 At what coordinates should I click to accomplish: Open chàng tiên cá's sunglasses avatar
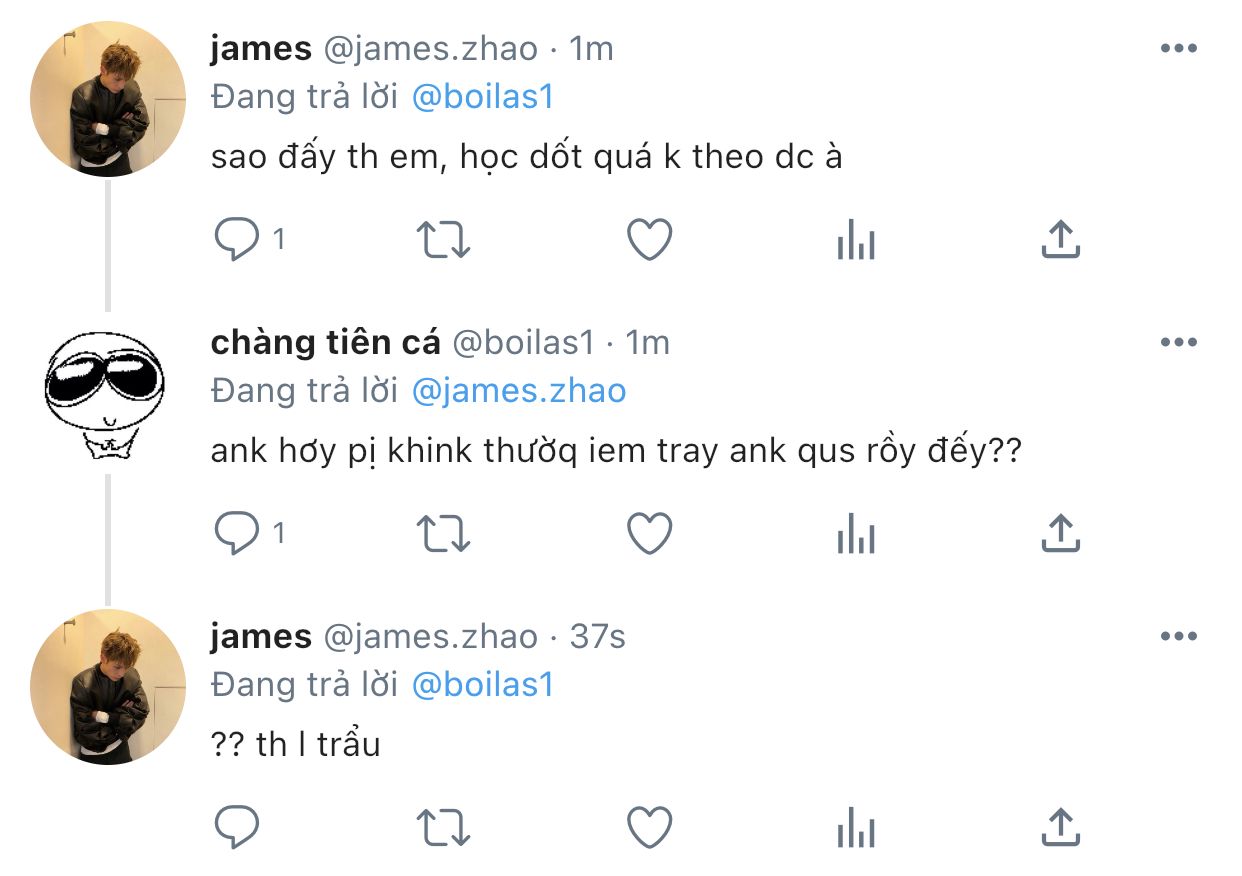[x=108, y=391]
